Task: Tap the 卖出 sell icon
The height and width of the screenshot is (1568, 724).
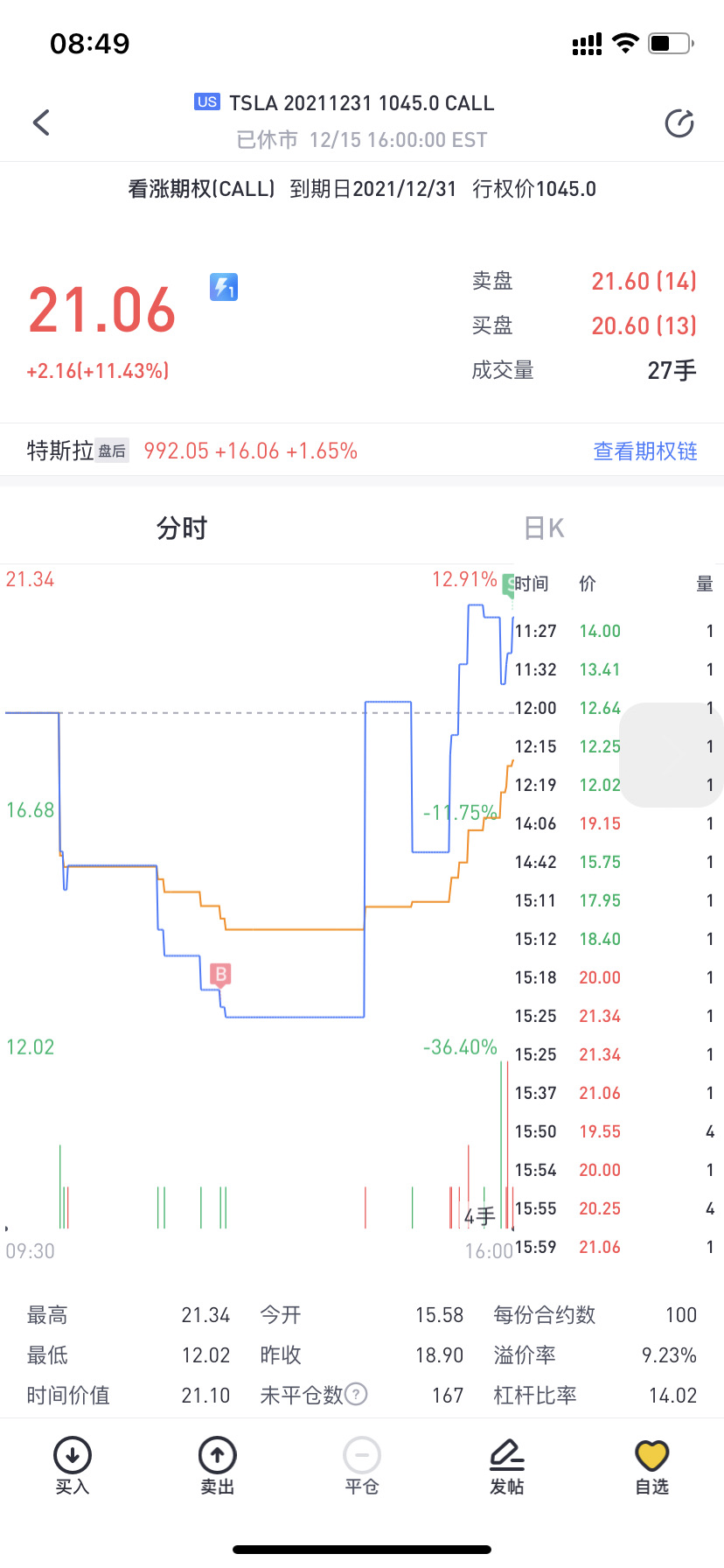Action: (218, 1464)
